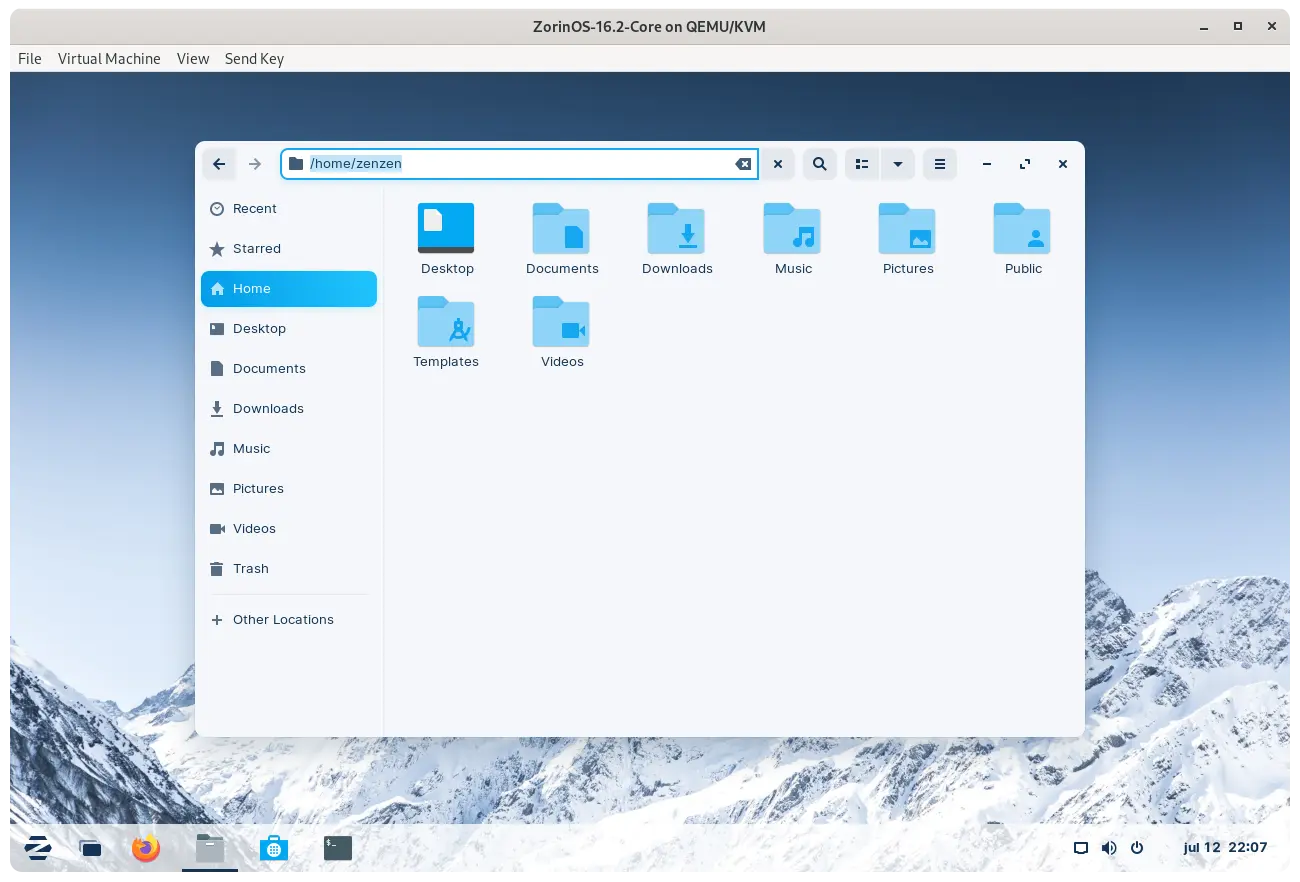Open the View menu of QEMU window
Screen dimensions: 1300x882
coord(193,59)
